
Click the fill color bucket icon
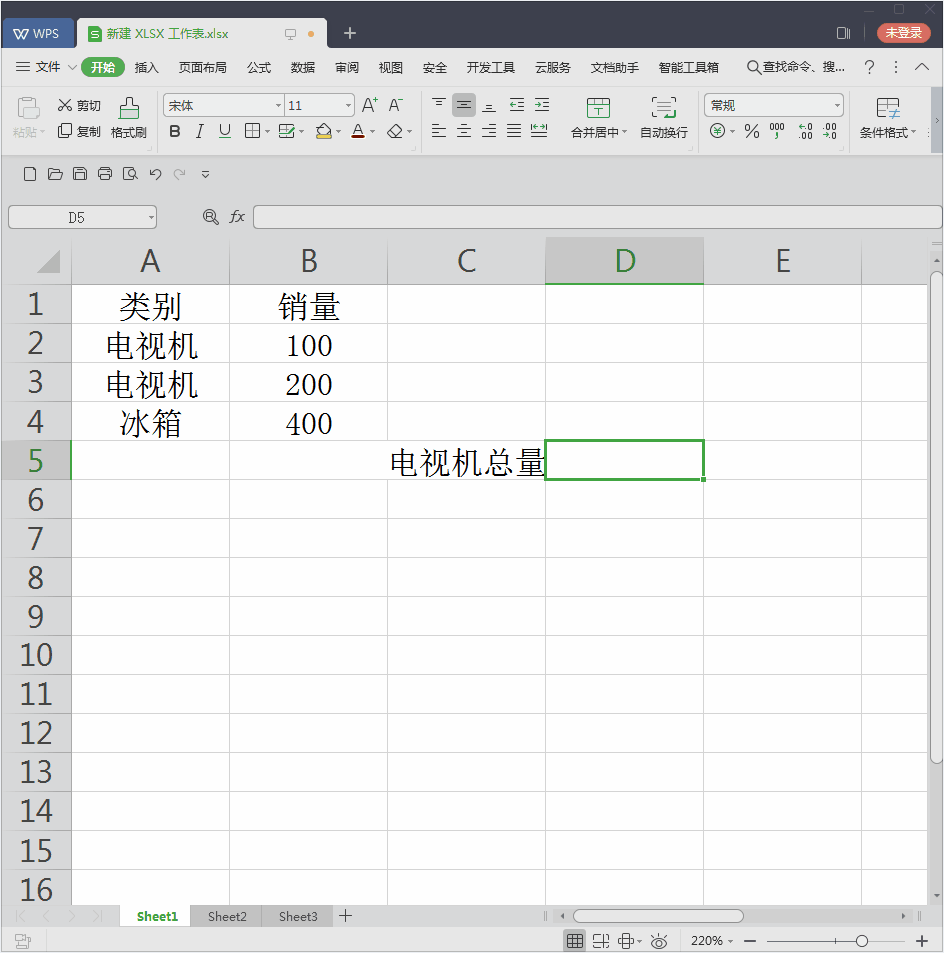tap(323, 131)
